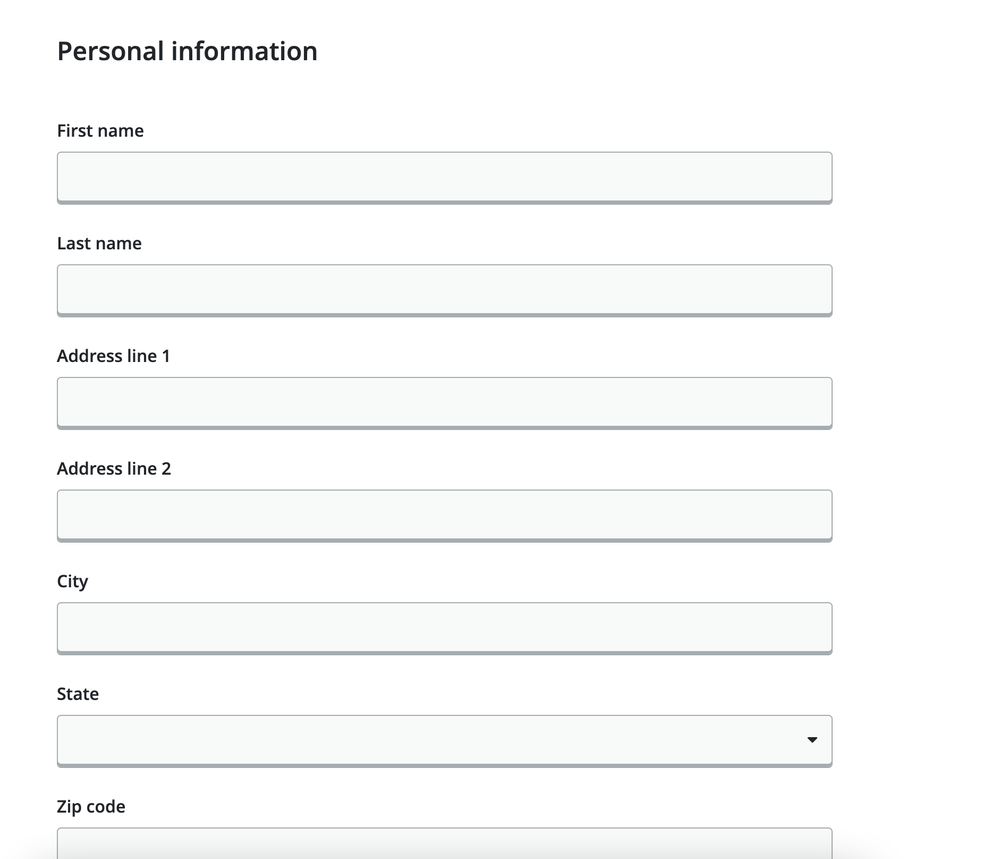The width and height of the screenshot is (1000, 859).
Task: Tap the given name entry box
Action: pyautogui.click(x=444, y=177)
